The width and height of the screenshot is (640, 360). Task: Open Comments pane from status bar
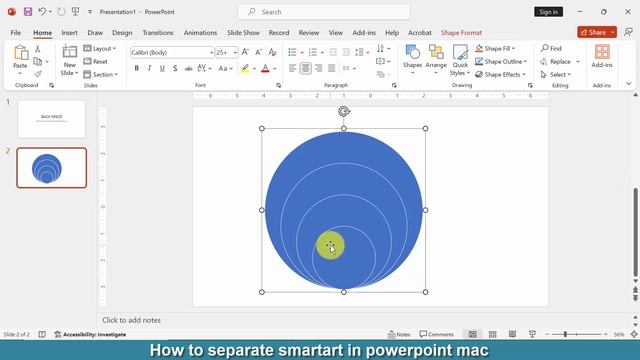click(x=436, y=334)
